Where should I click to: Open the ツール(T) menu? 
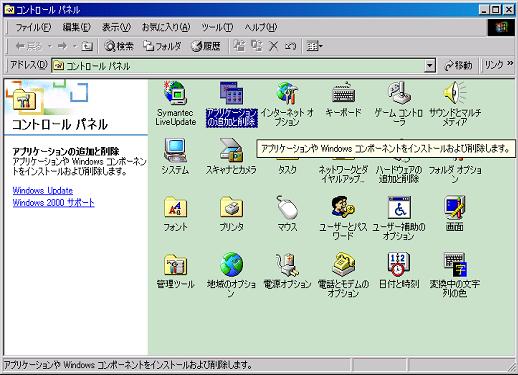click(x=217, y=27)
